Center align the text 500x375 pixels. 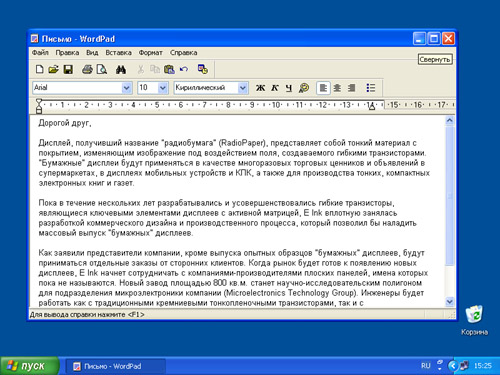pyautogui.click(x=337, y=88)
